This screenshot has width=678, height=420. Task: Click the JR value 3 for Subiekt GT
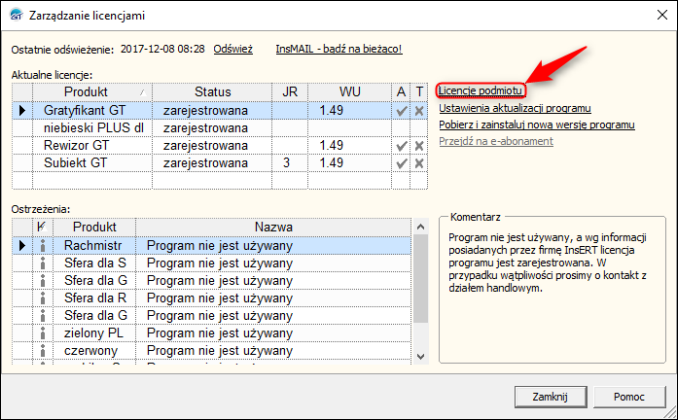pos(286,163)
